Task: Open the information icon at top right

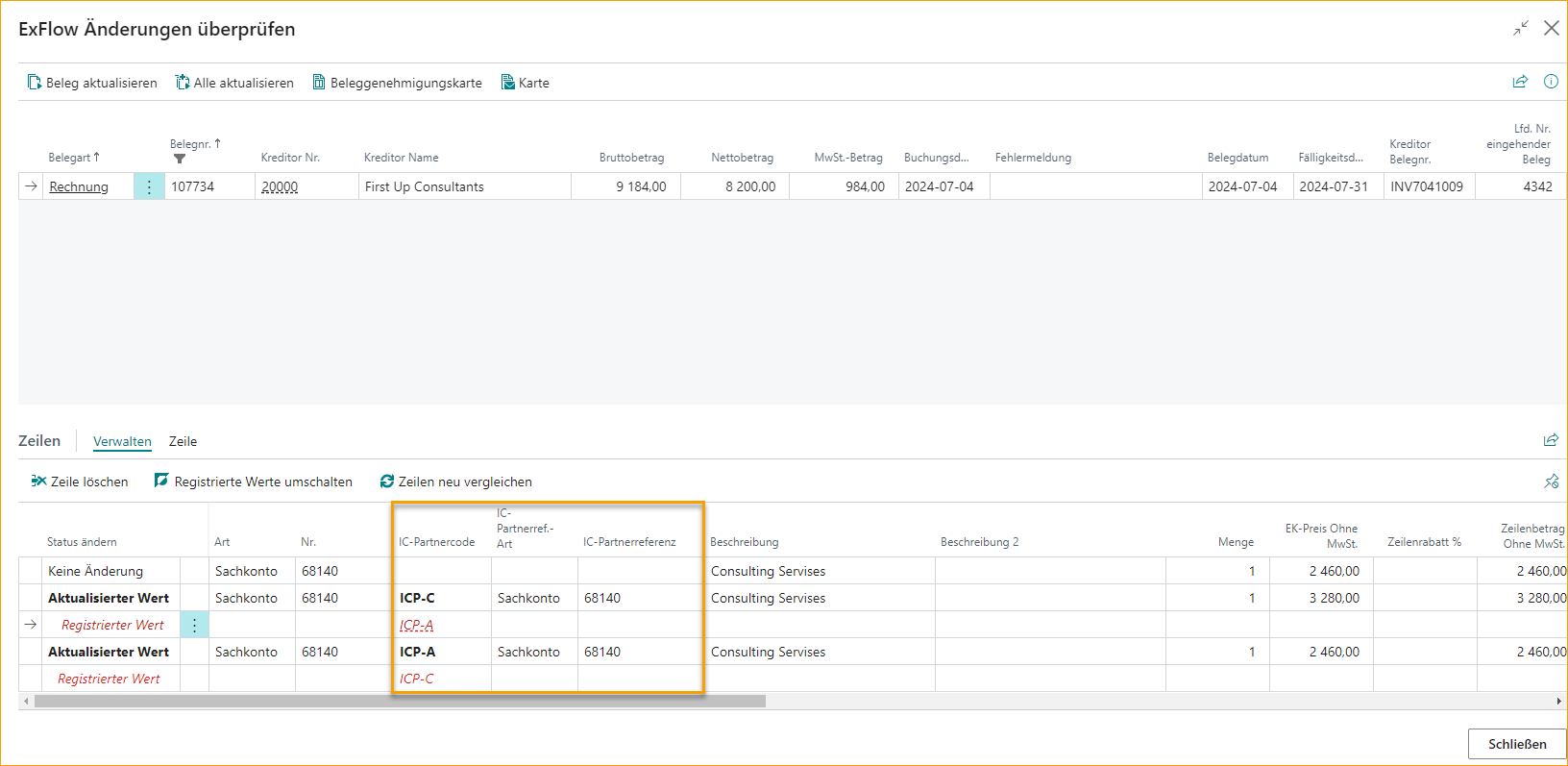Action: [x=1551, y=82]
